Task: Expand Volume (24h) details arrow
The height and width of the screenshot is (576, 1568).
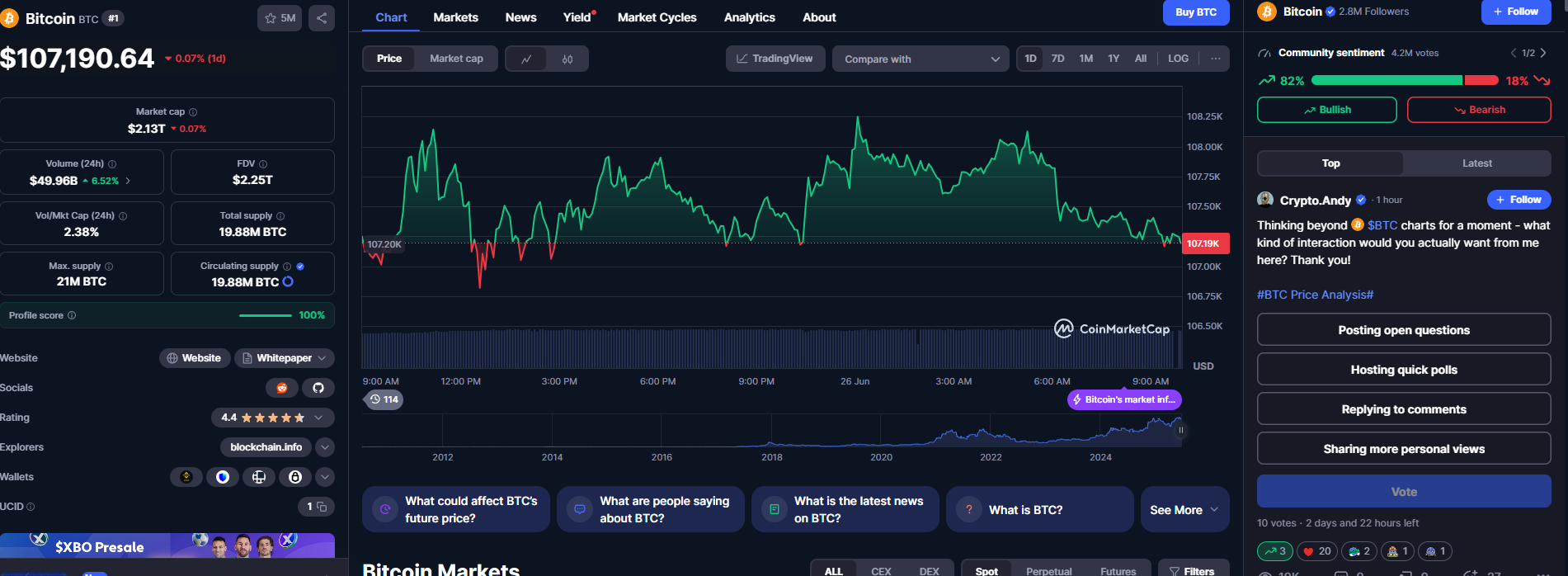Action: tap(128, 181)
